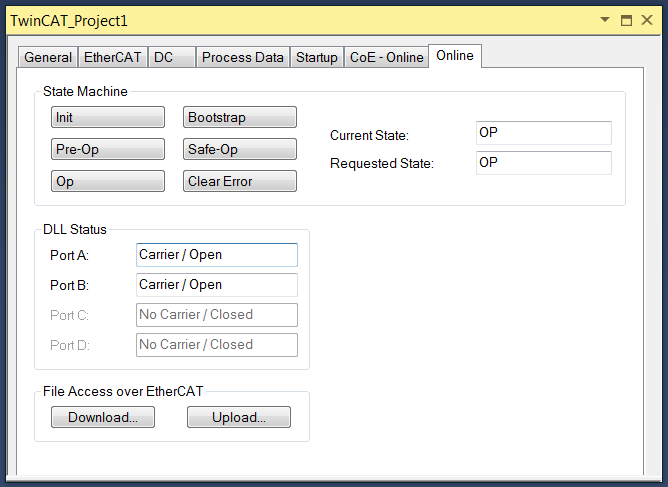Switch to the EtherCAT tab
This screenshot has height=487, width=668.
113,57
